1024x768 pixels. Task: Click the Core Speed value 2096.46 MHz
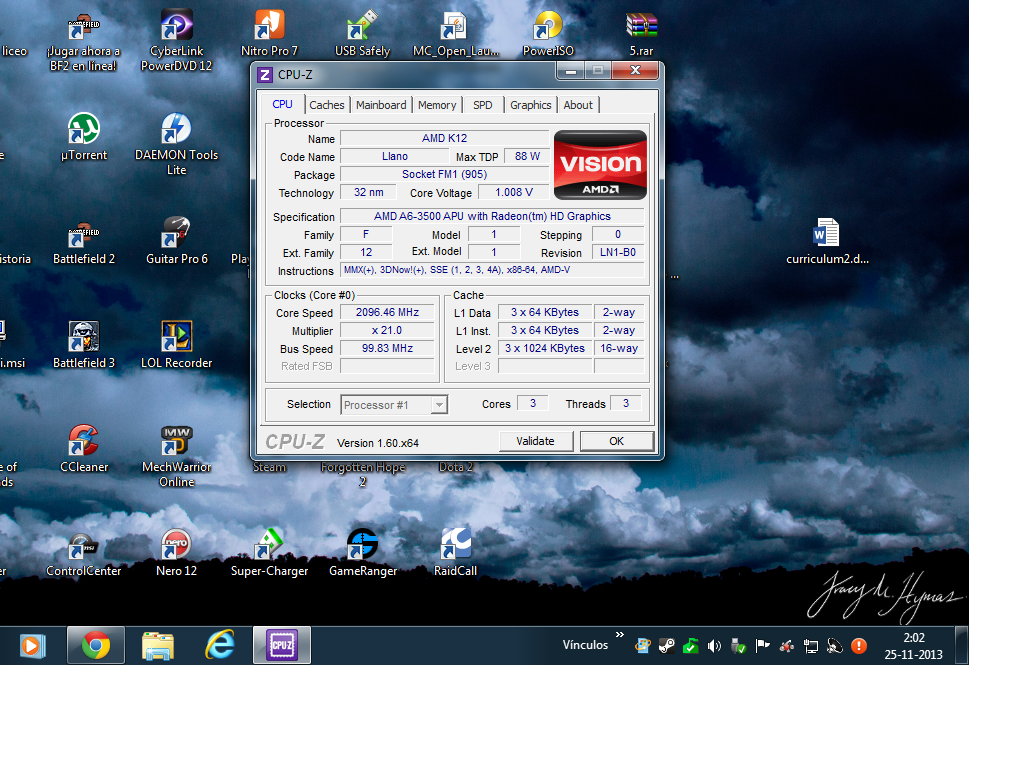pyautogui.click(x=387, y=312)
